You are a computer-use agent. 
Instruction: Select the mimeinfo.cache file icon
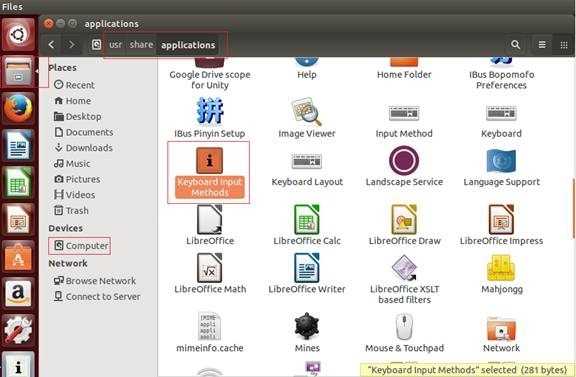tap(209, 326)
